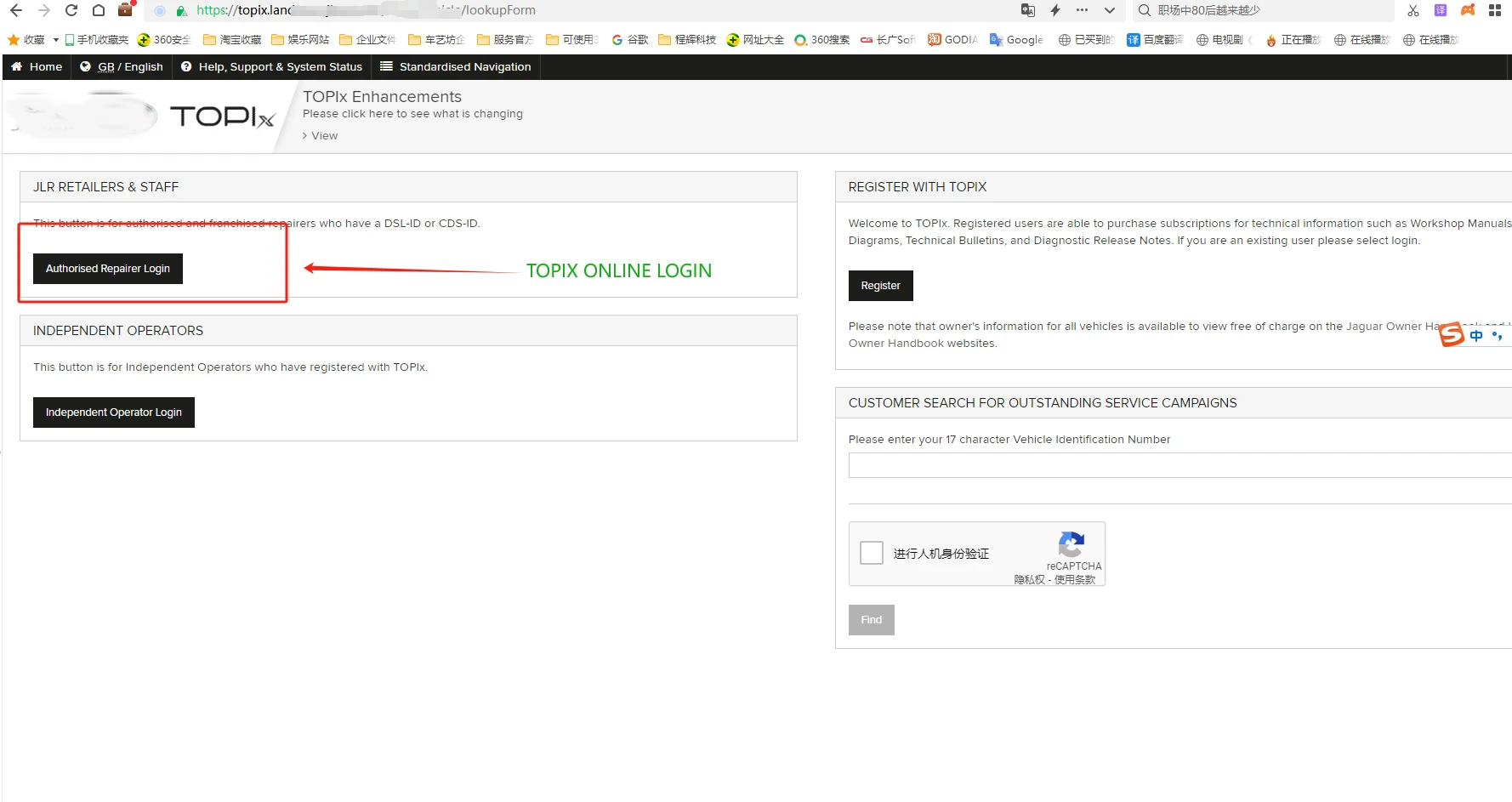Image resolution: width=1512 pixels, height=802 pixels.
Task: Open the orange game controller icon
Action: tap(1468, 10)
